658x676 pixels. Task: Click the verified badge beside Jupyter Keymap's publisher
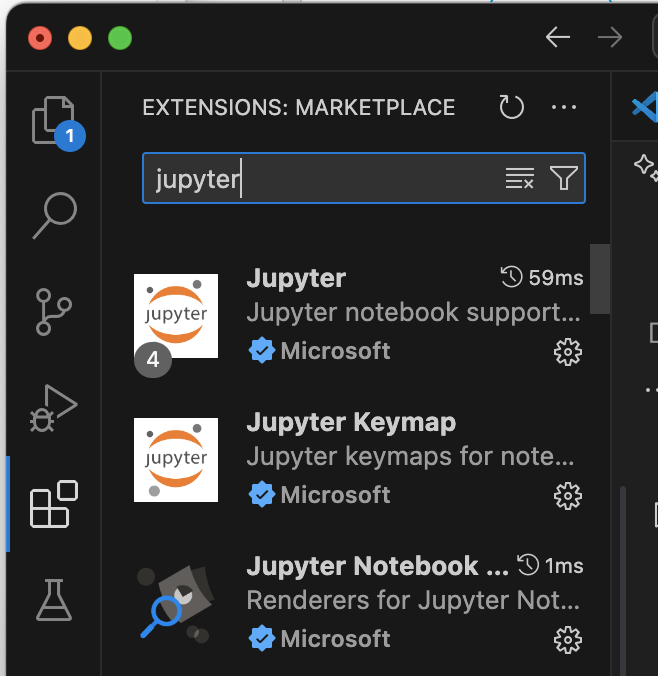pyautogui.click(x=262, y=494)
